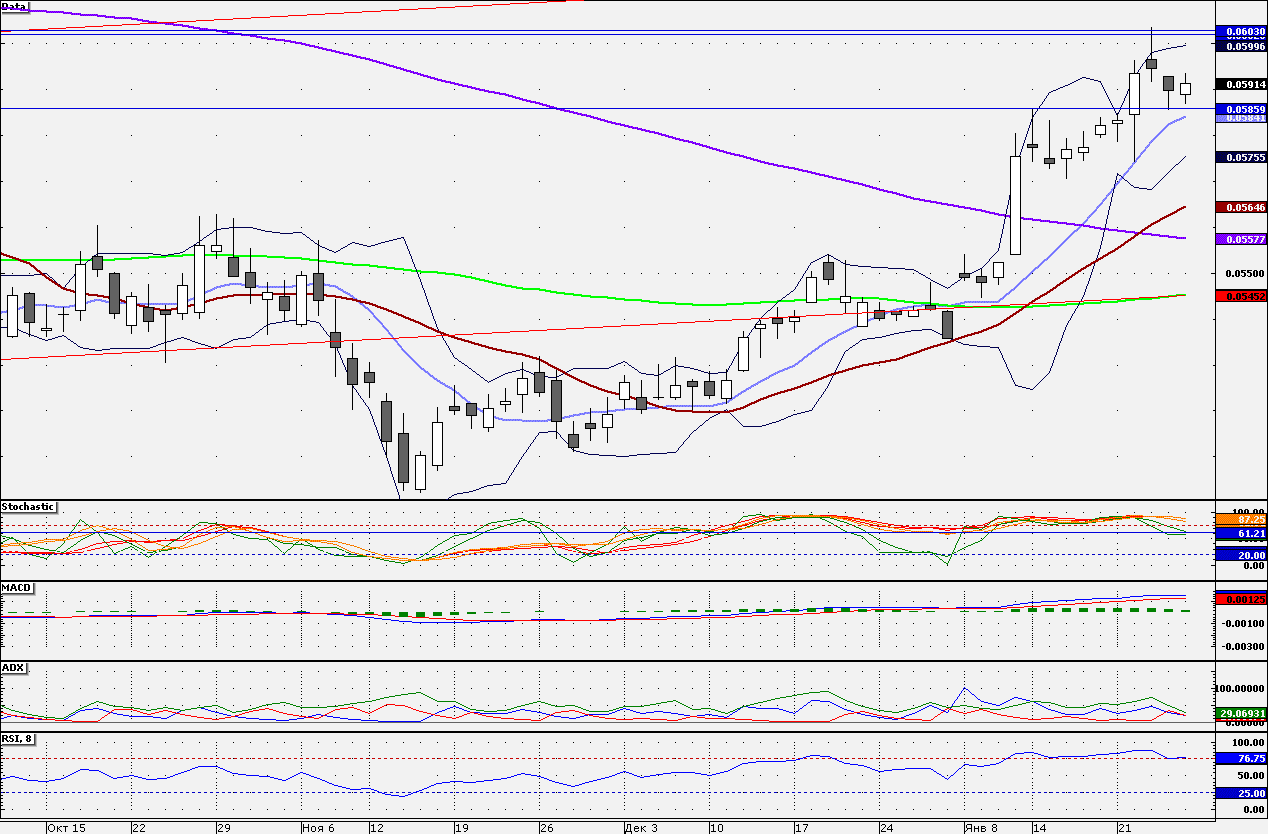Click the "Ноя 6" date label

(x=319, y=828)
